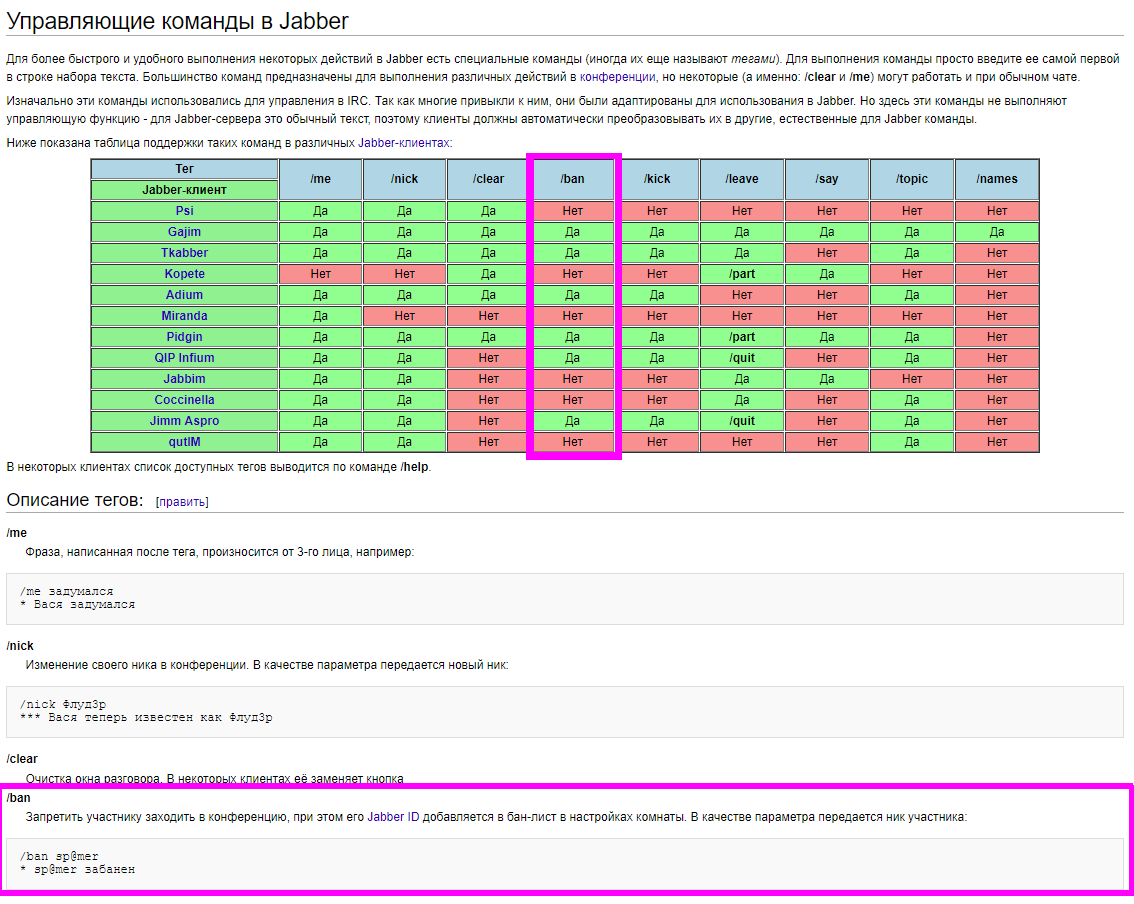Click the /ban term heading in the tag descriptions
The height and width of the screenshot is (904, 1134).
coord(19,798)
